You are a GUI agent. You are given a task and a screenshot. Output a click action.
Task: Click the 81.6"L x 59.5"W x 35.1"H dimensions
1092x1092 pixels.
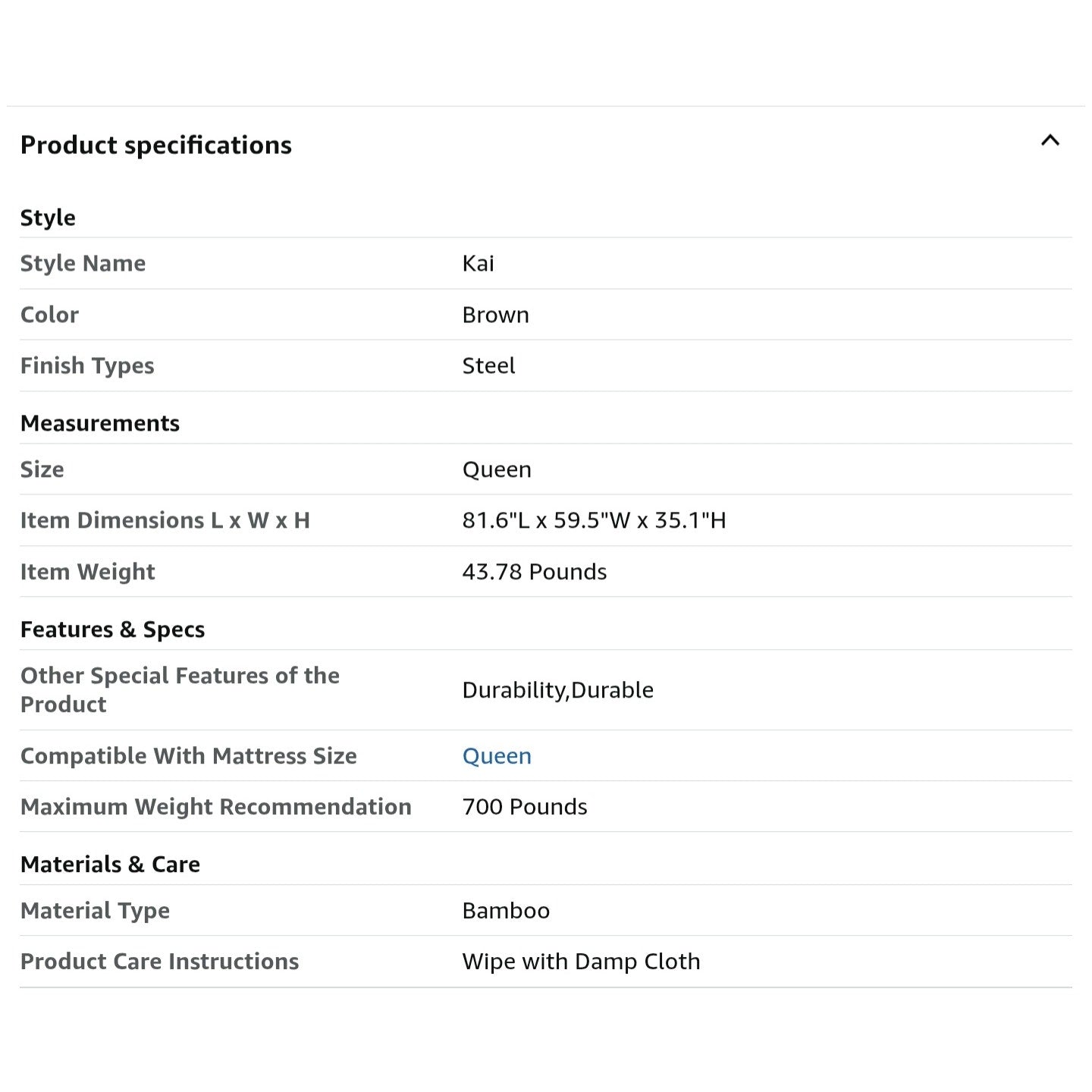point(594,520)
